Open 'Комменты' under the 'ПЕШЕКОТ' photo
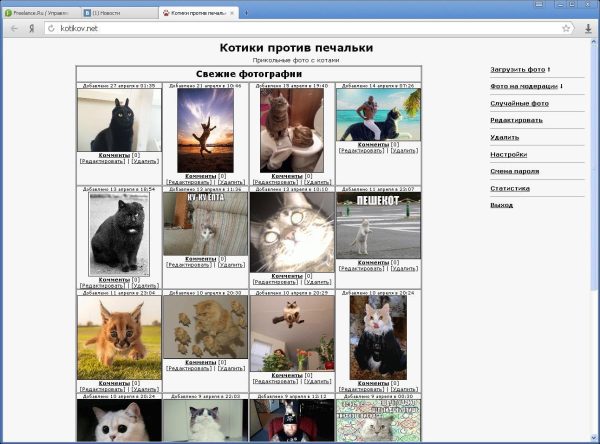600x444 pixels. pyautogui.click(x=373, y=263)
